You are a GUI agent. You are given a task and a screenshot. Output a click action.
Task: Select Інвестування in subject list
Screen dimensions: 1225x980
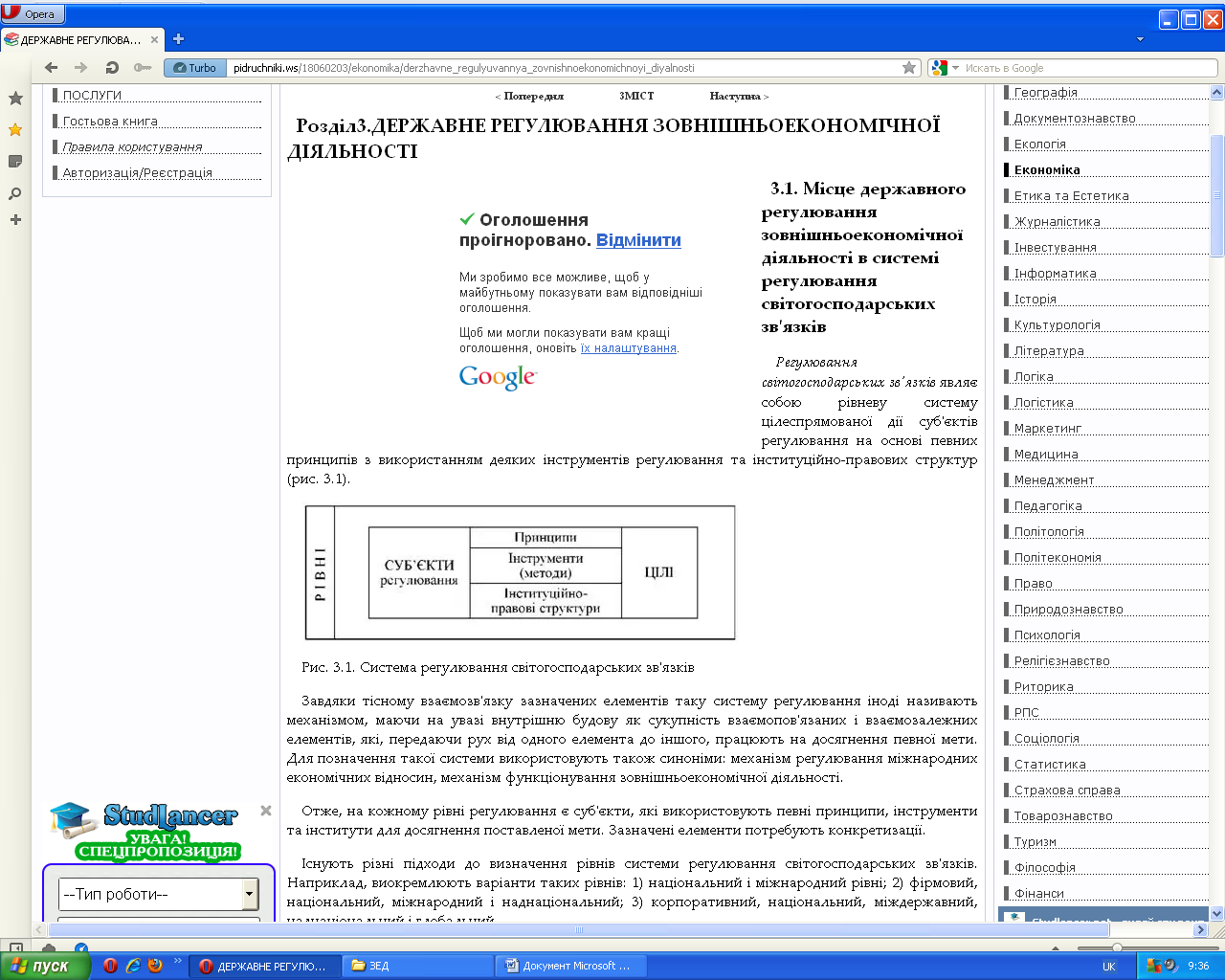tap(1055, 247)
